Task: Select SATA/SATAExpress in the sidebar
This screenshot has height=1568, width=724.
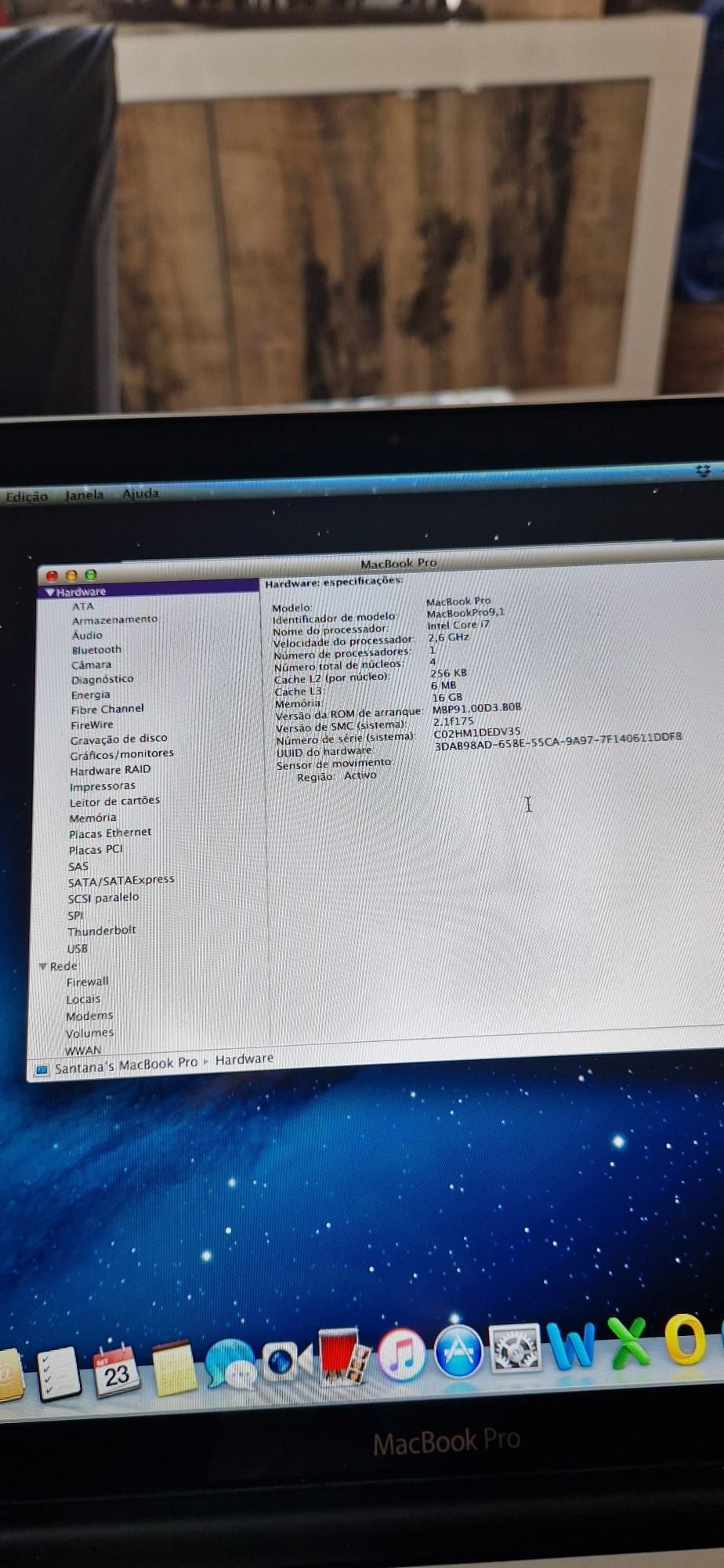Action: click(x=121, y=881)
